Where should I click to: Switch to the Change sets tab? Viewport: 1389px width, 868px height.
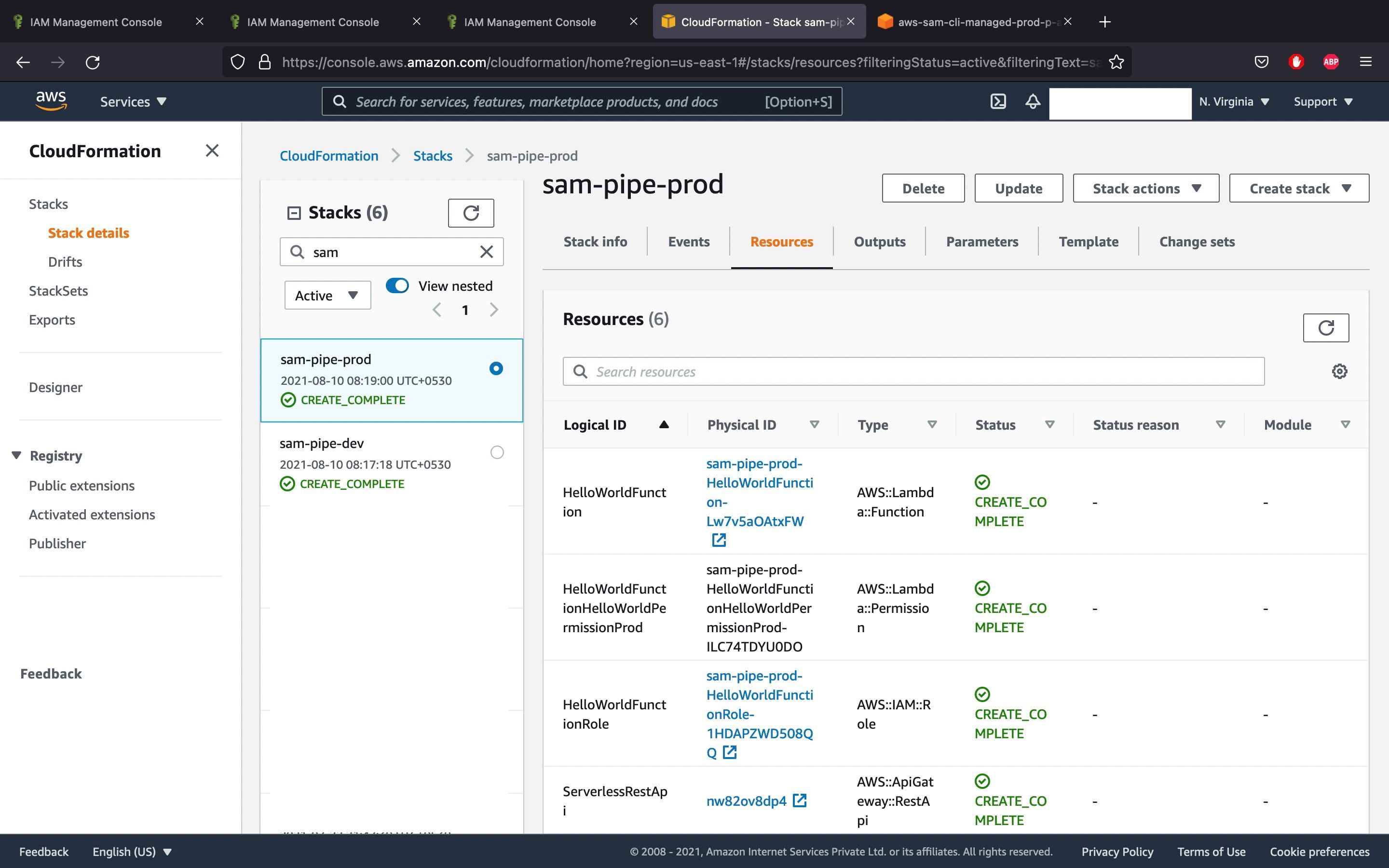point(1197,242)
